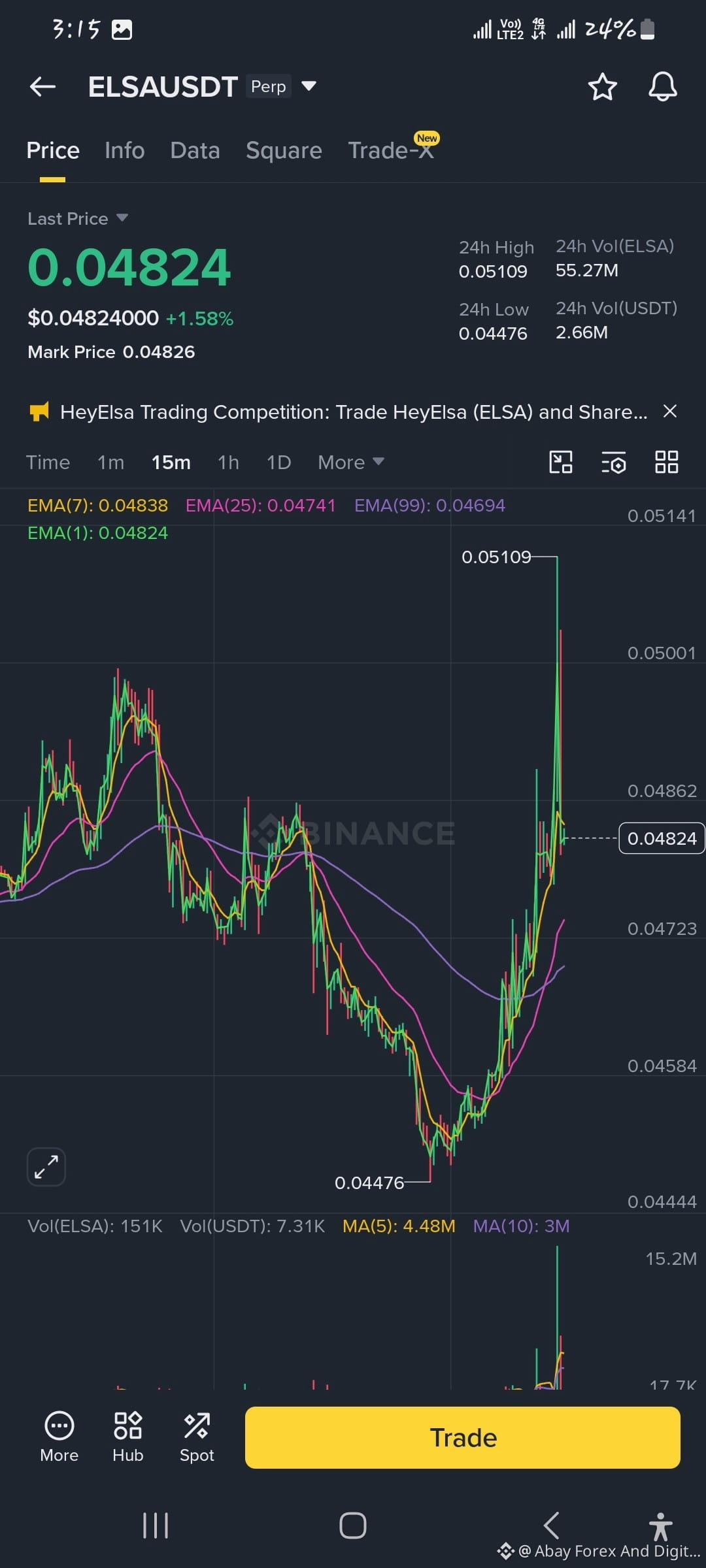This screenshot has height=1568, width=706.
Task: Select the Time chart interval
Action: coord(48,463)
